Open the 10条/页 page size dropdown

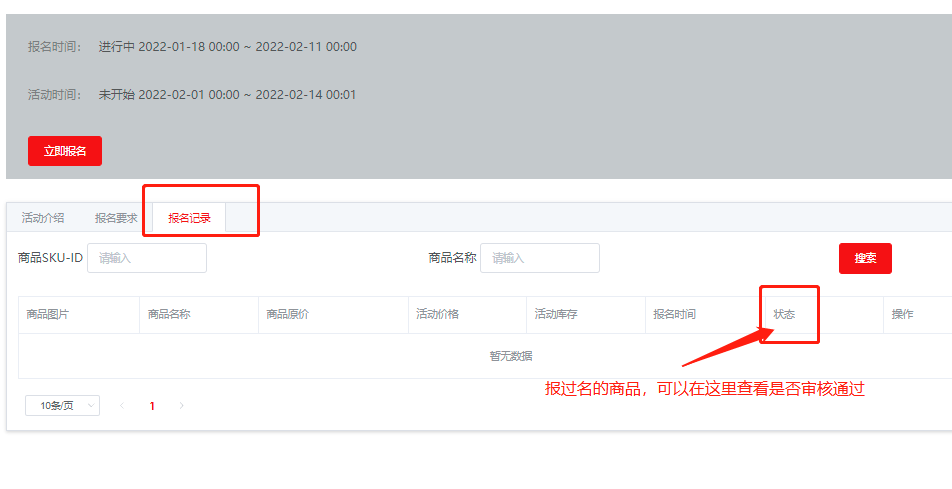pyautogui.click(x=62, y=406)
